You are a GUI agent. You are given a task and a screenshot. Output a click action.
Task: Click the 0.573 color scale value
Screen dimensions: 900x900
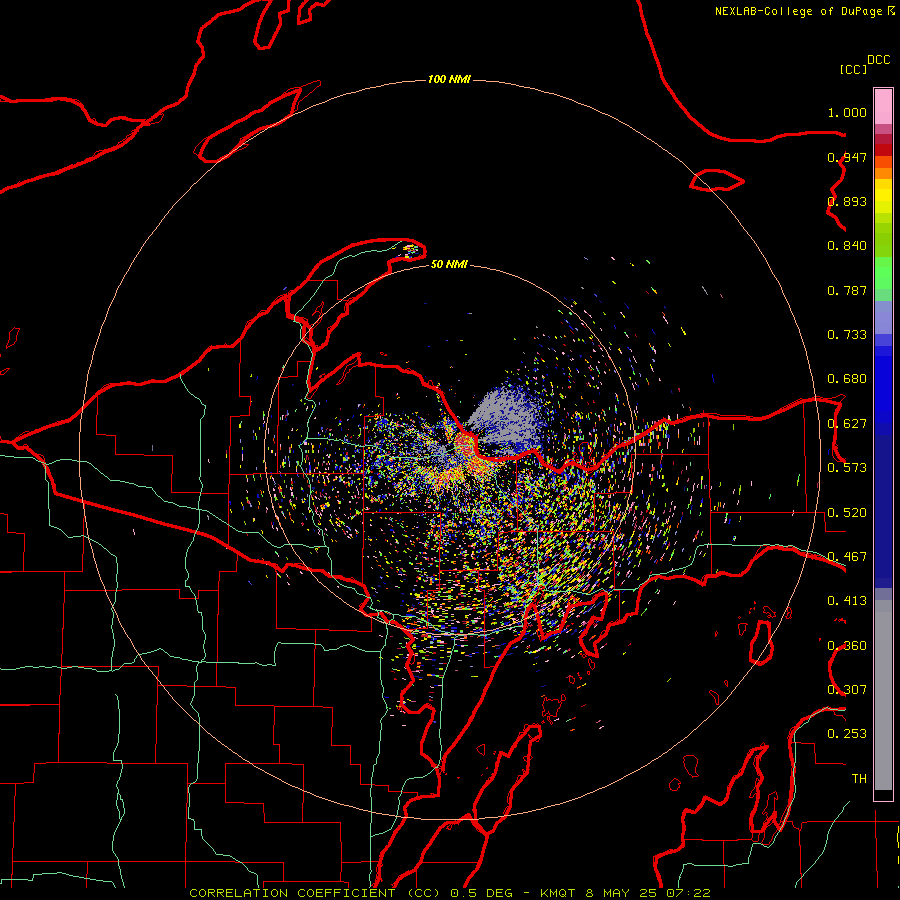[847, 468]
